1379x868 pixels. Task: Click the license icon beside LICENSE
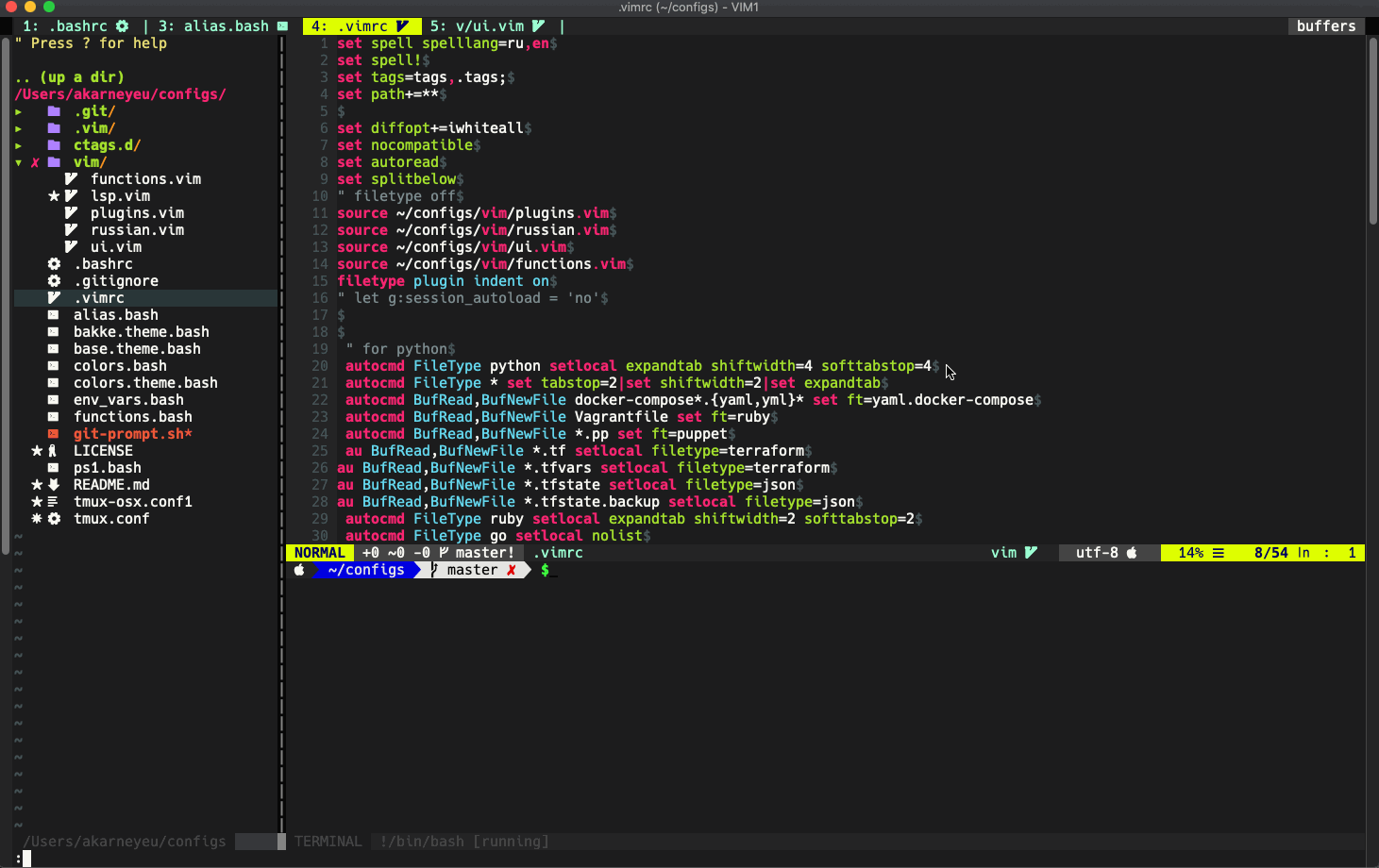coord(53,451)
